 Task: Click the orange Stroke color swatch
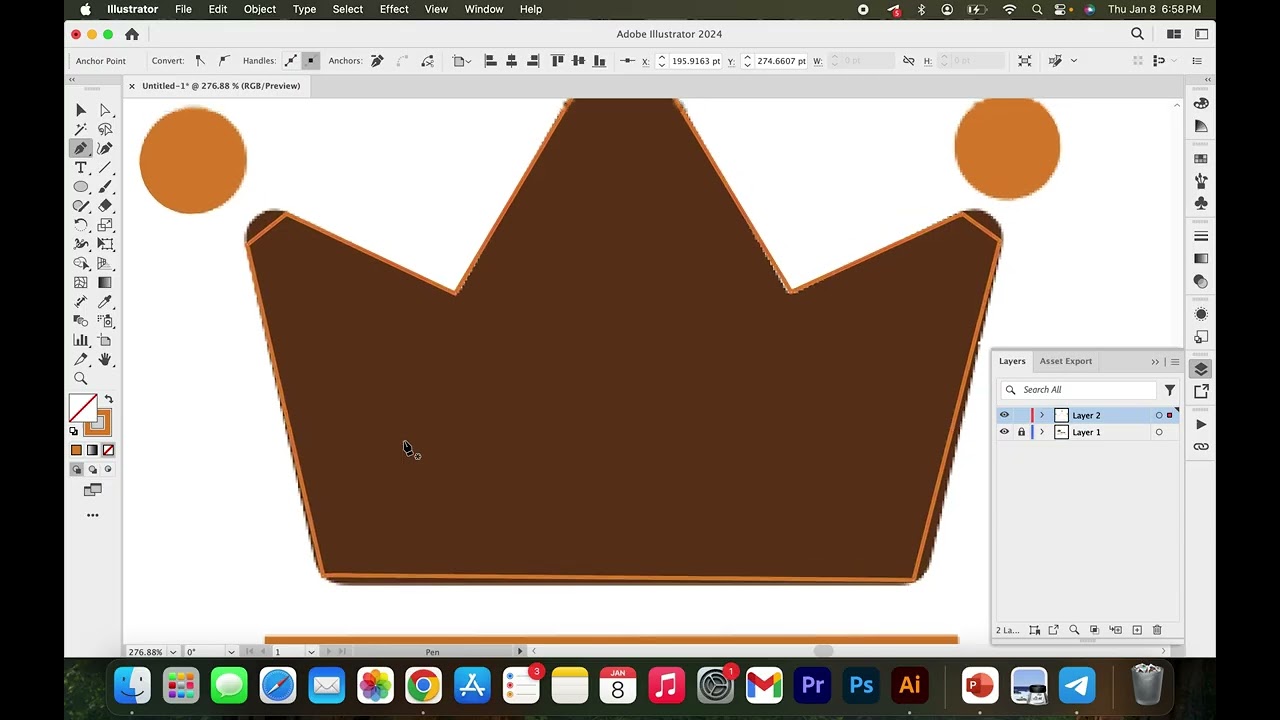[x=98, y=423]
